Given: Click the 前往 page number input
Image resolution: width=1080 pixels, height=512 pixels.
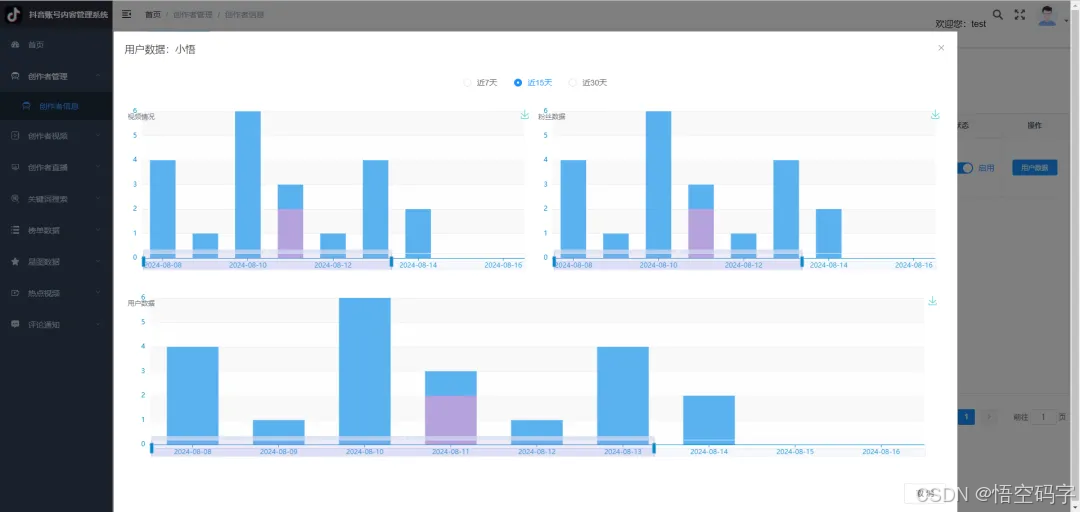Looking at the screenshot, I should point(1043,417).
